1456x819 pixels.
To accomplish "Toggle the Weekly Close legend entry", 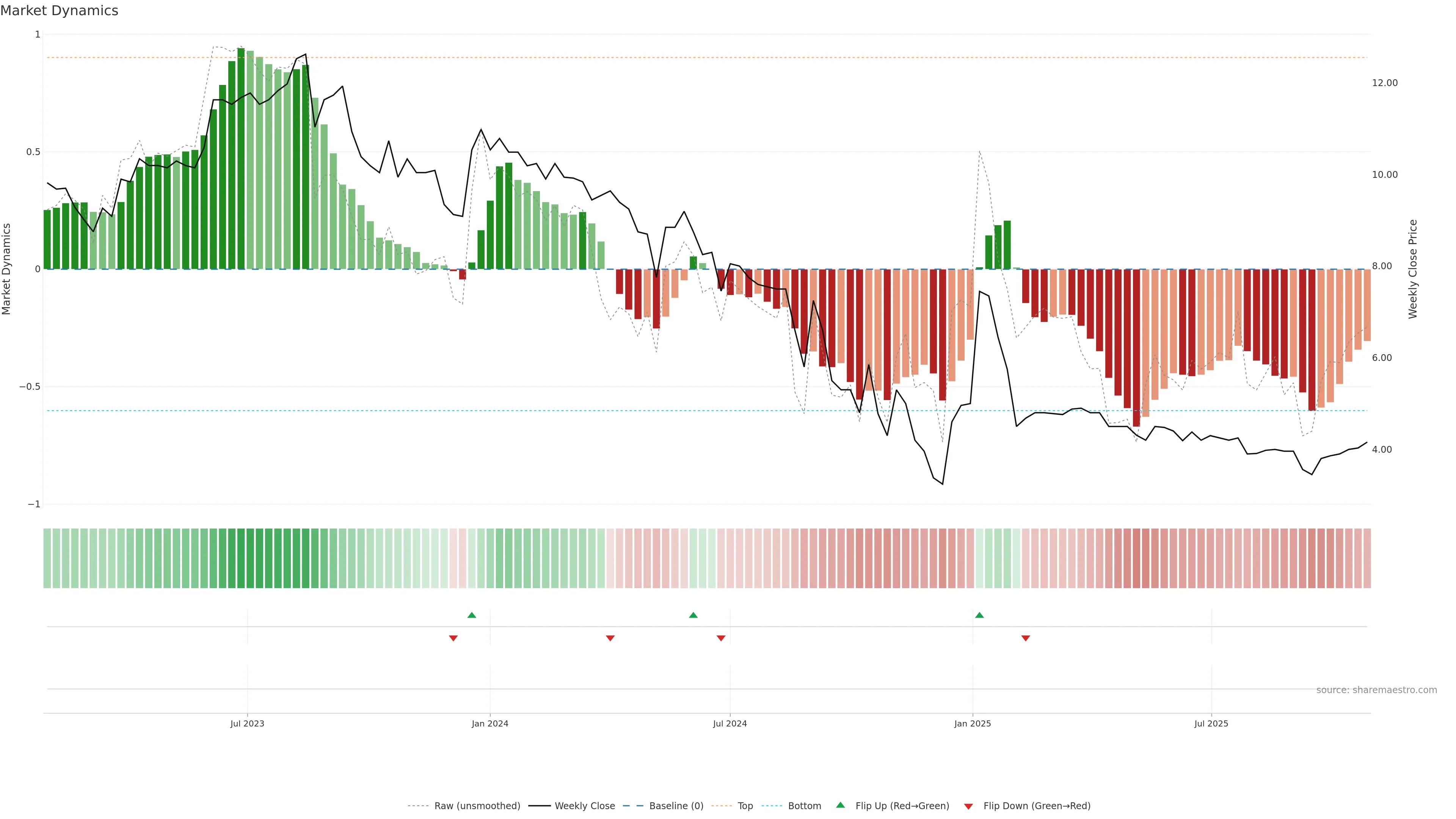I will tap(584, 806).
